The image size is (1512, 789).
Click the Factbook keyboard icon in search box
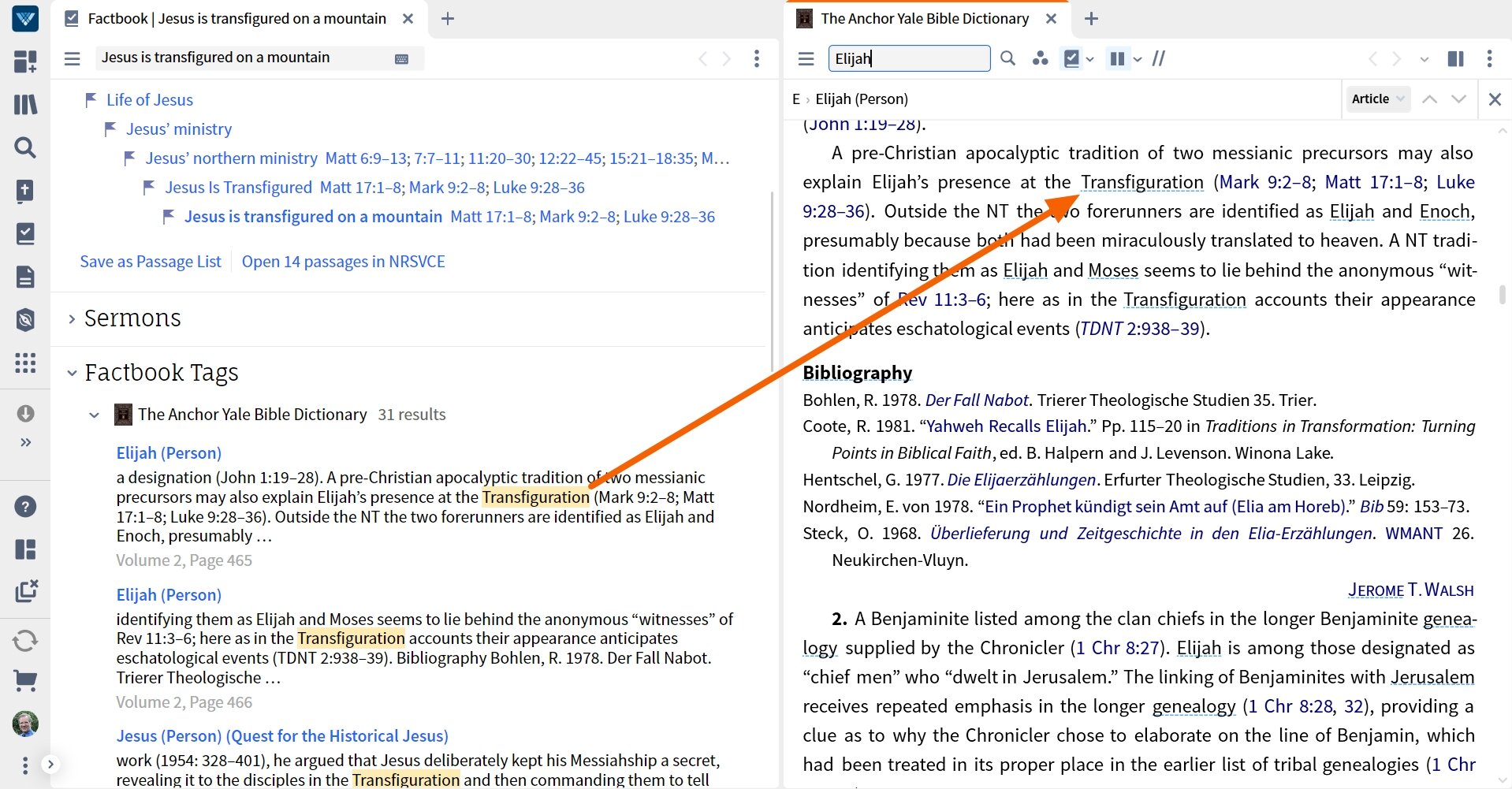point(401,59)
